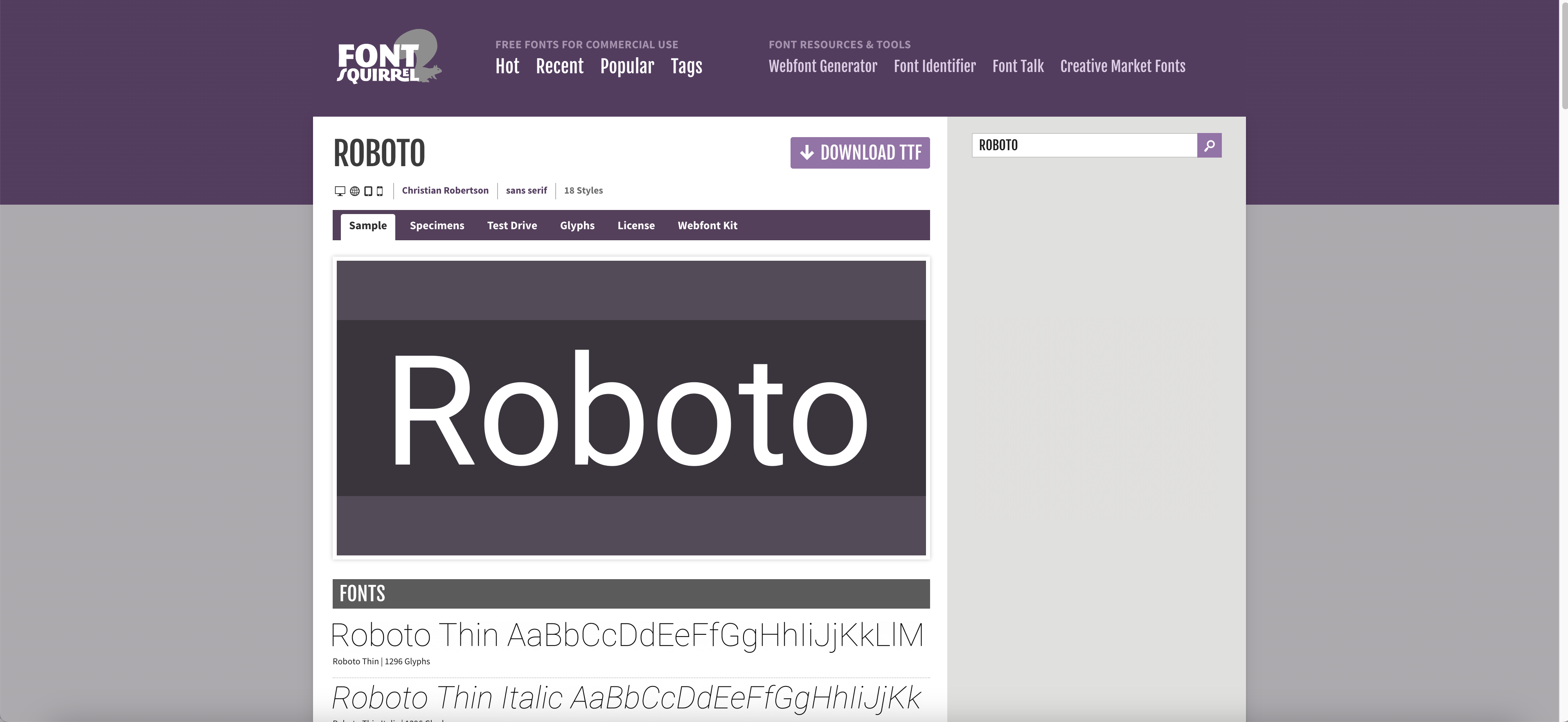The image size is (1568, 722).
Task: Open Creative Market Fonts link
Action: pos(1122,66)
